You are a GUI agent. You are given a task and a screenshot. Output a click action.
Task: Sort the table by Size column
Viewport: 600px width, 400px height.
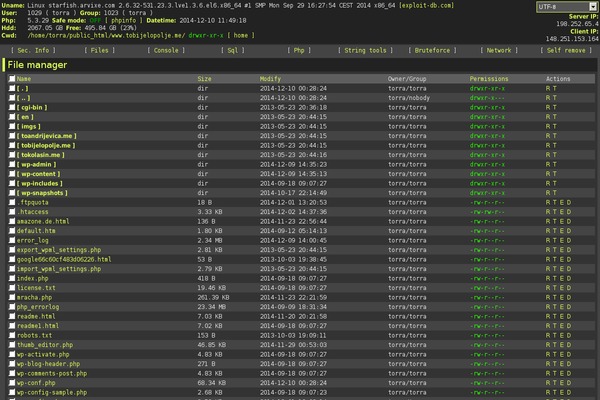[204, 79]
